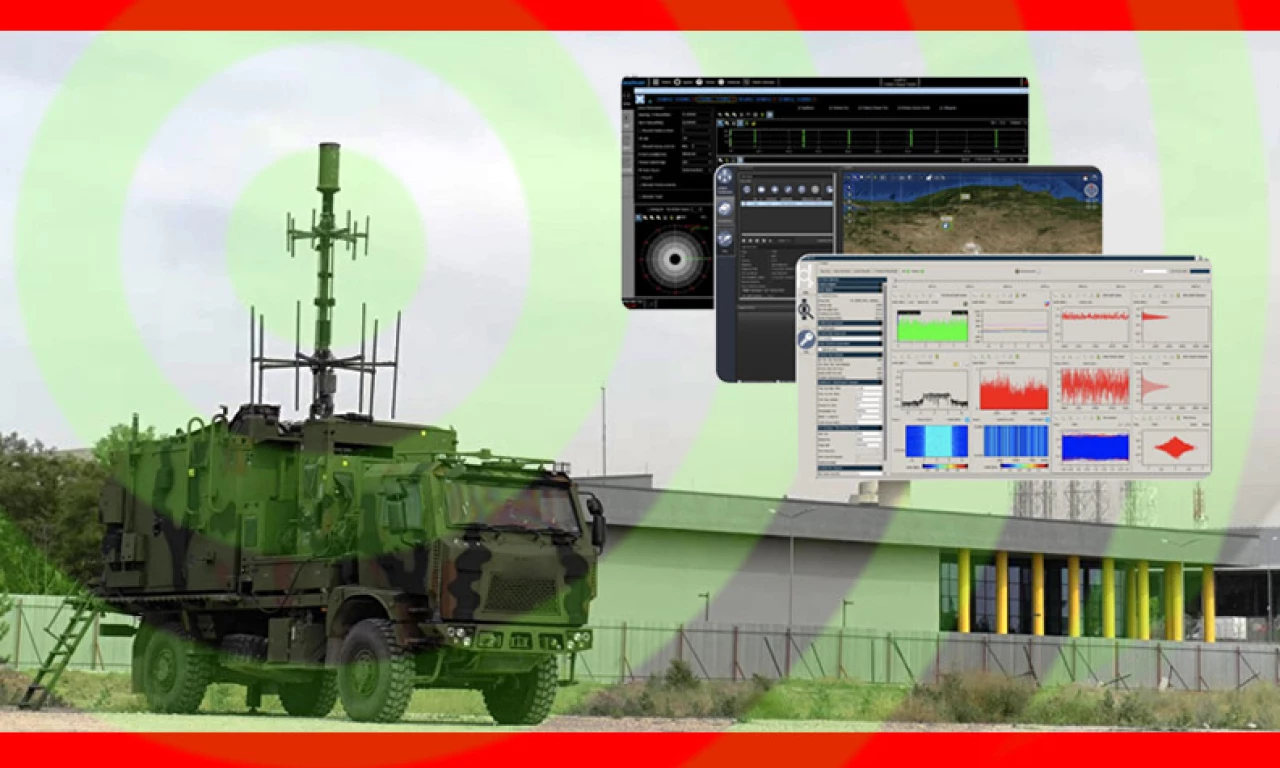Screen dimensions: 1280x768
Task: Click the rainbow color scale under the waterfall display
Action: [943, 466]
